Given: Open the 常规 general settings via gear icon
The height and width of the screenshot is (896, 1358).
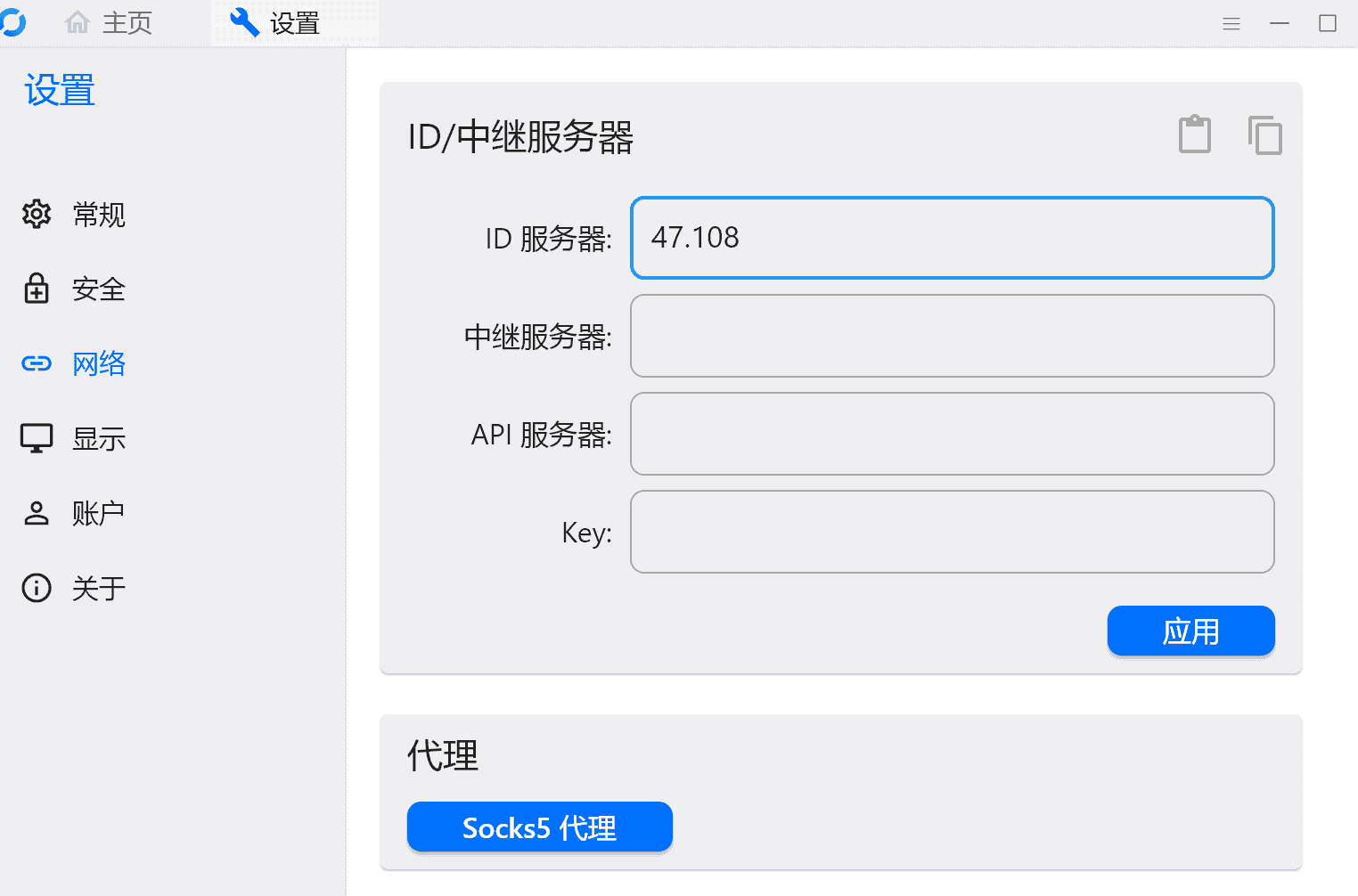Looking at the screenshot, I should click(x=36, y=215).
